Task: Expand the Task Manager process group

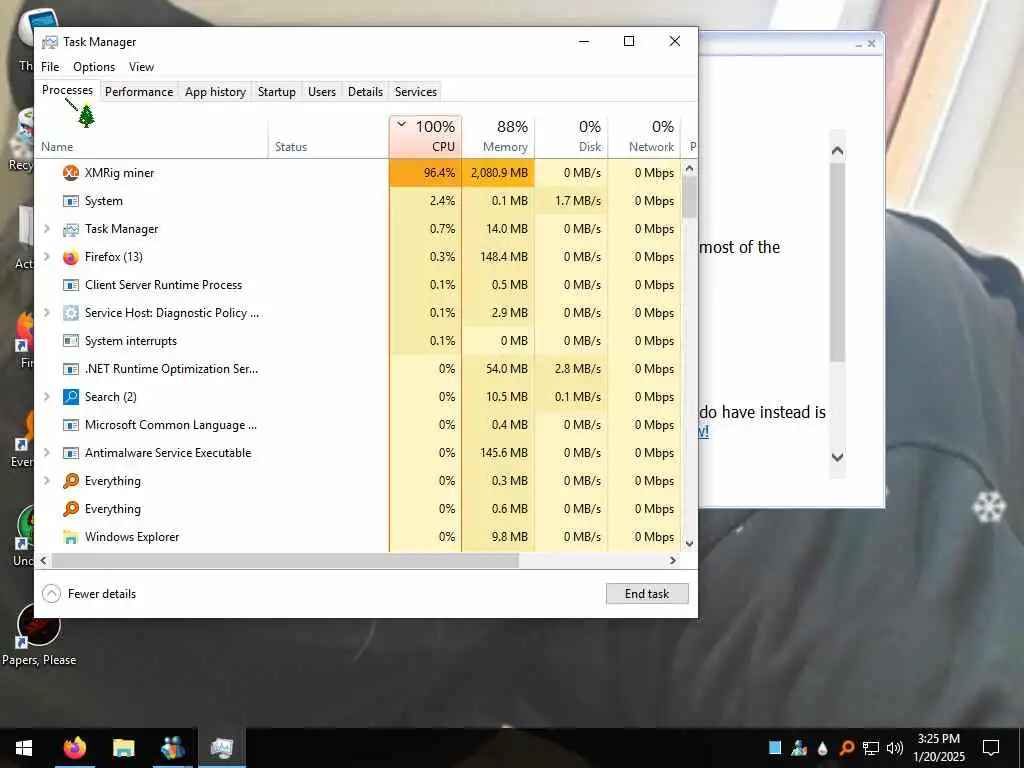Action: coord(46,229)
